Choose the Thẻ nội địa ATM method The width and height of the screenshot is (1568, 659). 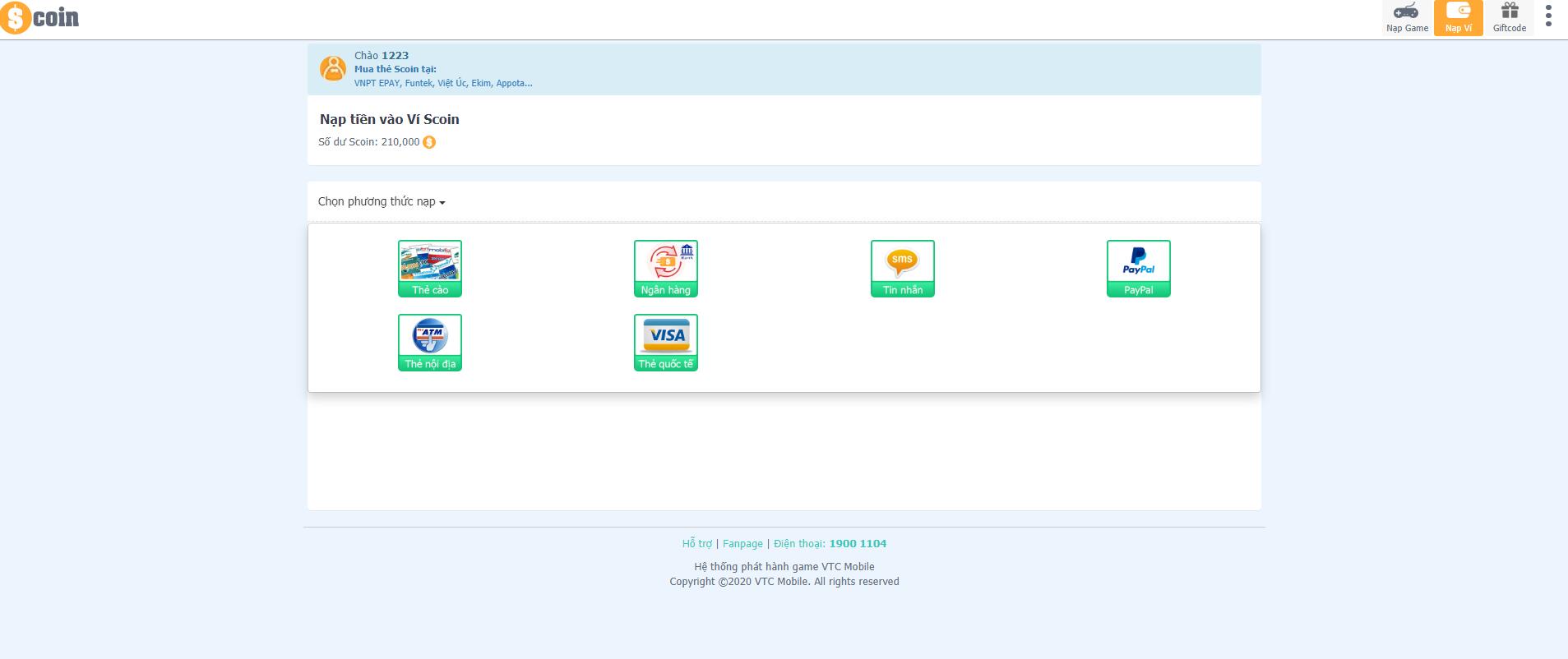430,342
